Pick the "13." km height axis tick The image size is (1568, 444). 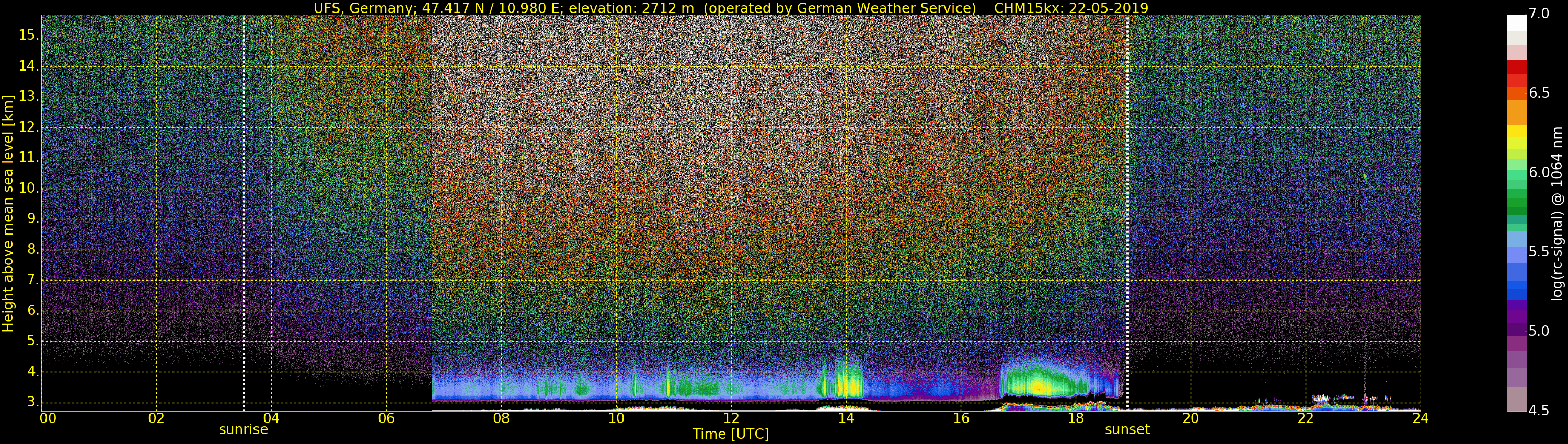29,97
